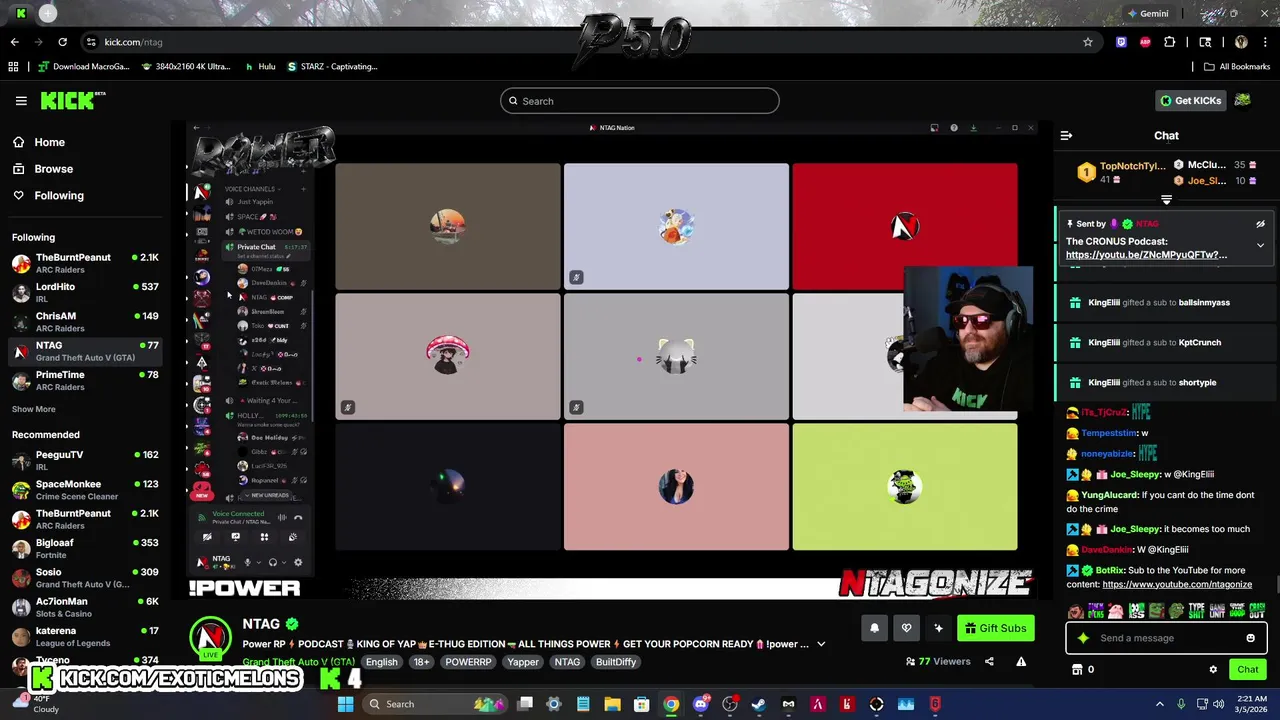Open the Hulu bookmark
Image resolution: width=1280 pixels, height=720 pixels.
(259, 67)
